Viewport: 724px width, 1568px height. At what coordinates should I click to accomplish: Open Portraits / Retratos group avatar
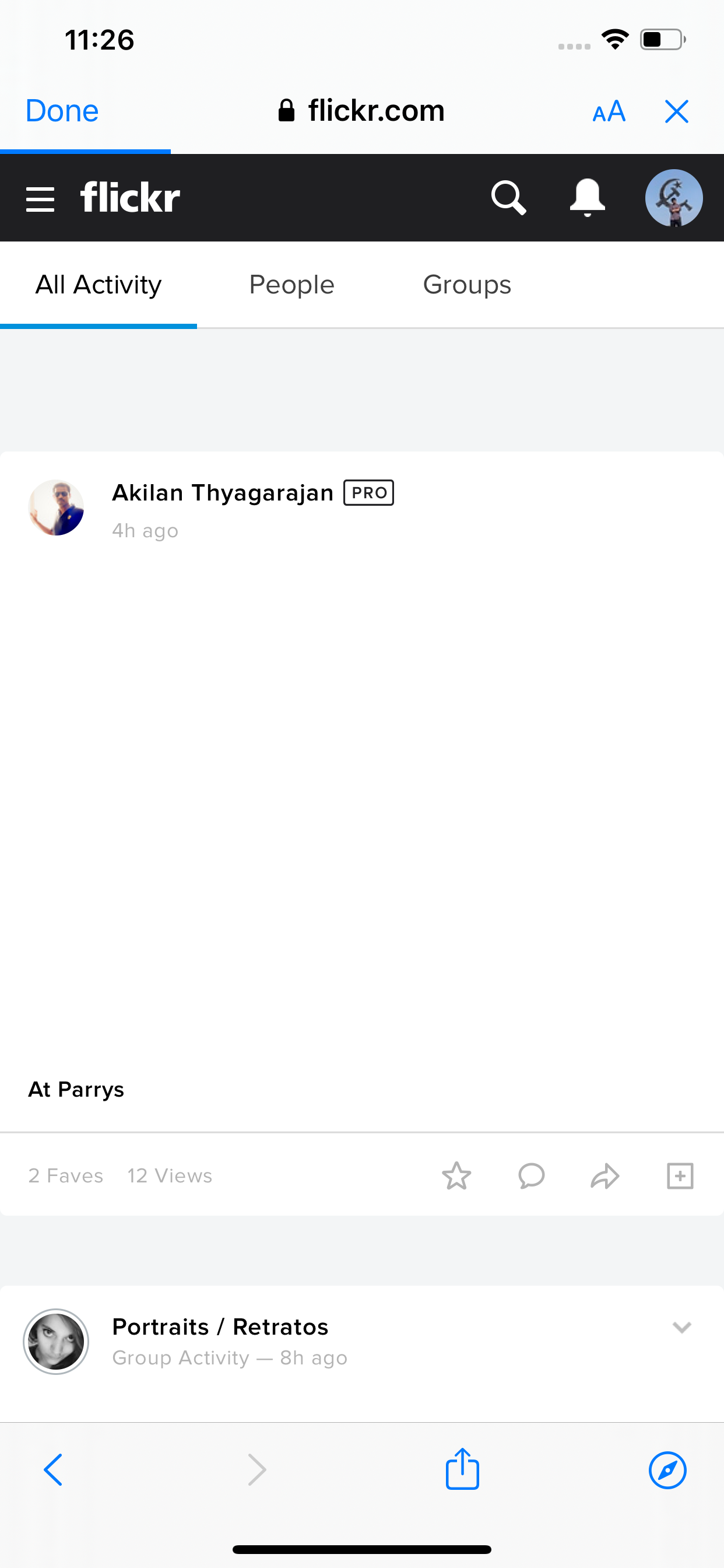click(56, 1342)
